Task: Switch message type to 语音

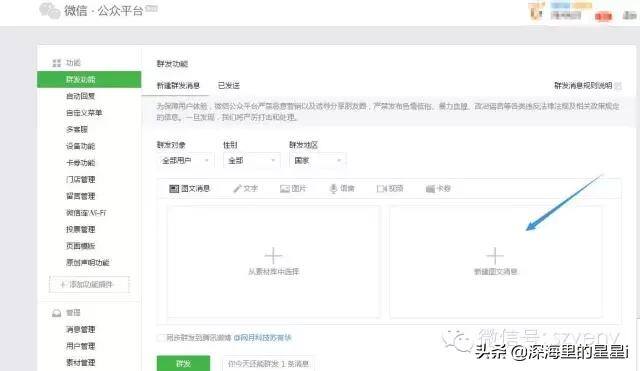Action: pyautogui.click(x=342, y=189)
